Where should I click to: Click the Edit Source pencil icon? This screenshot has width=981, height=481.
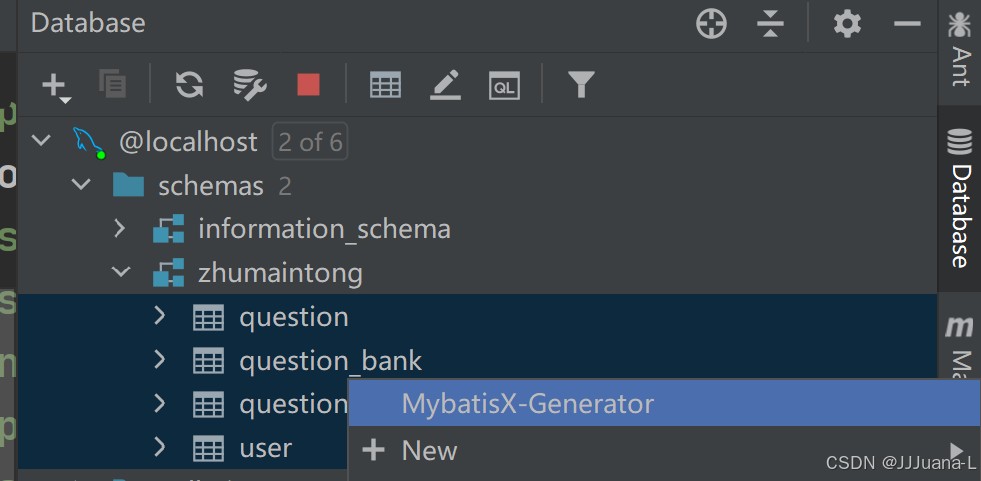(445, 85)
